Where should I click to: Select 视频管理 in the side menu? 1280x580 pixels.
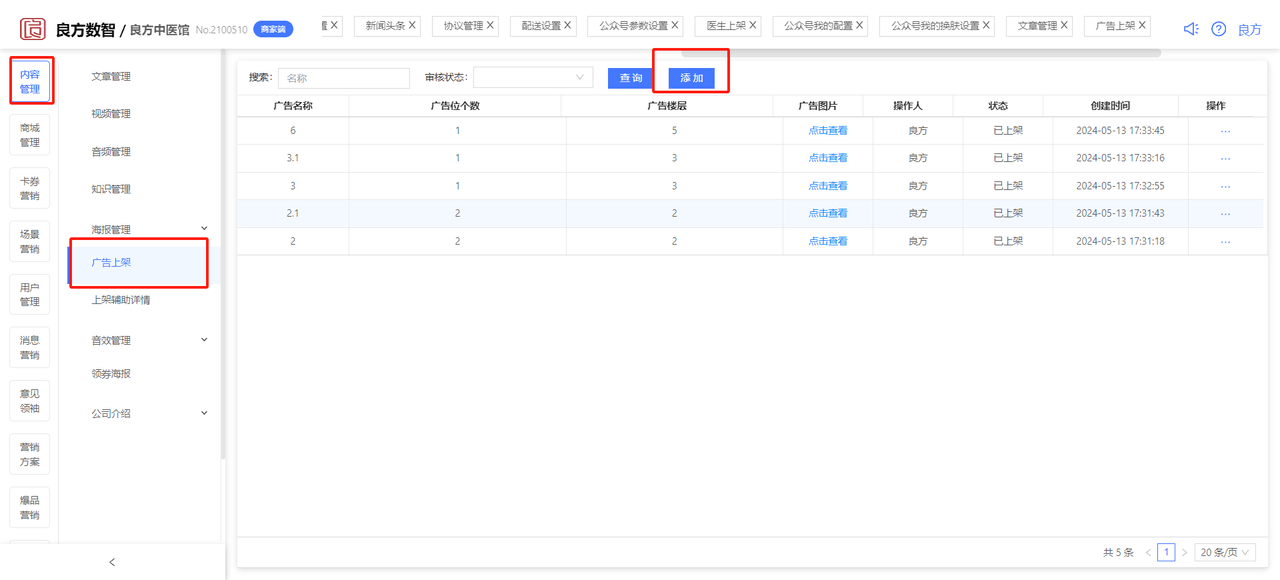(x=111, y=114)
